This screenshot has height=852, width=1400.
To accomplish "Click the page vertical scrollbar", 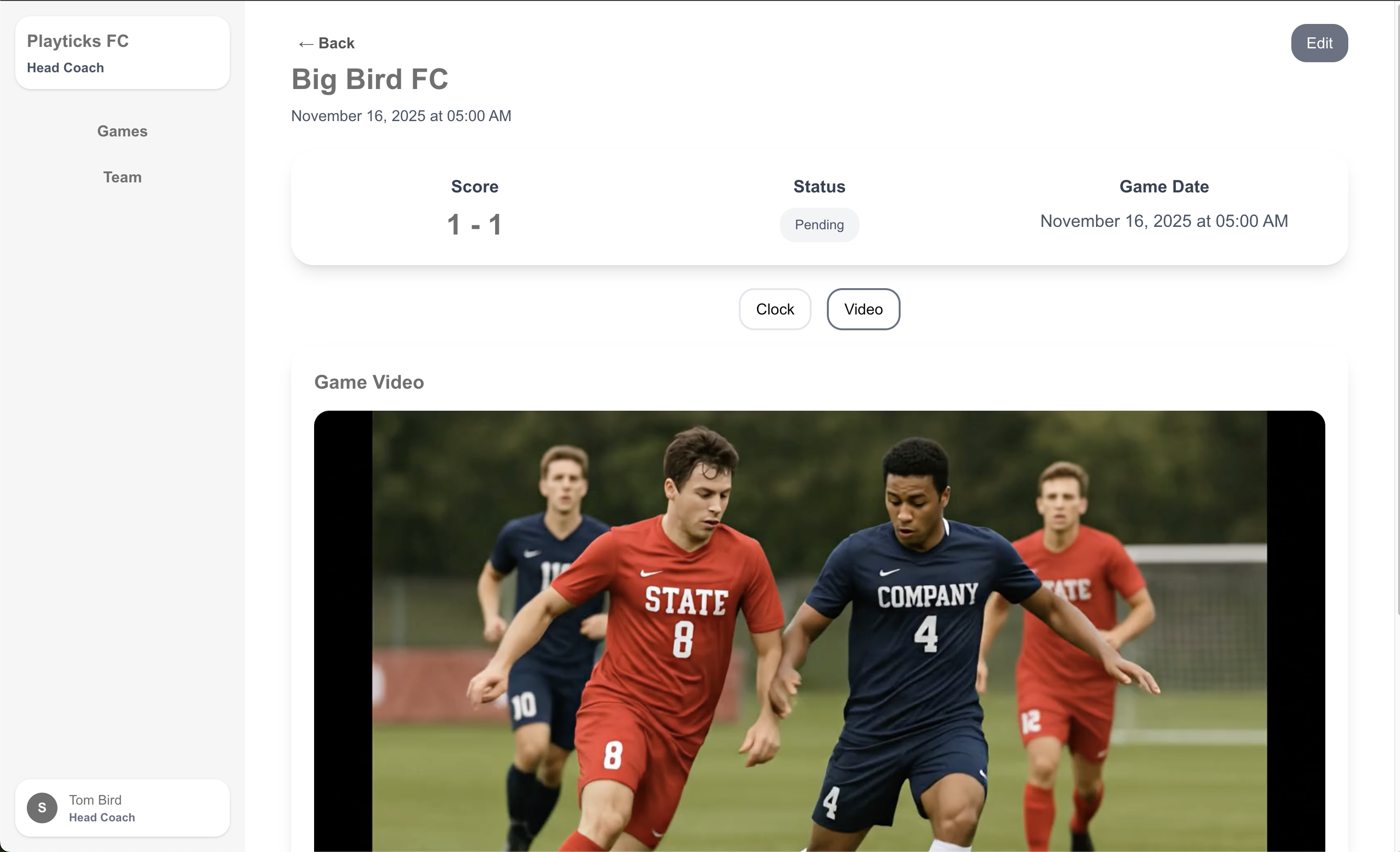I will (x=1398, y=307).
